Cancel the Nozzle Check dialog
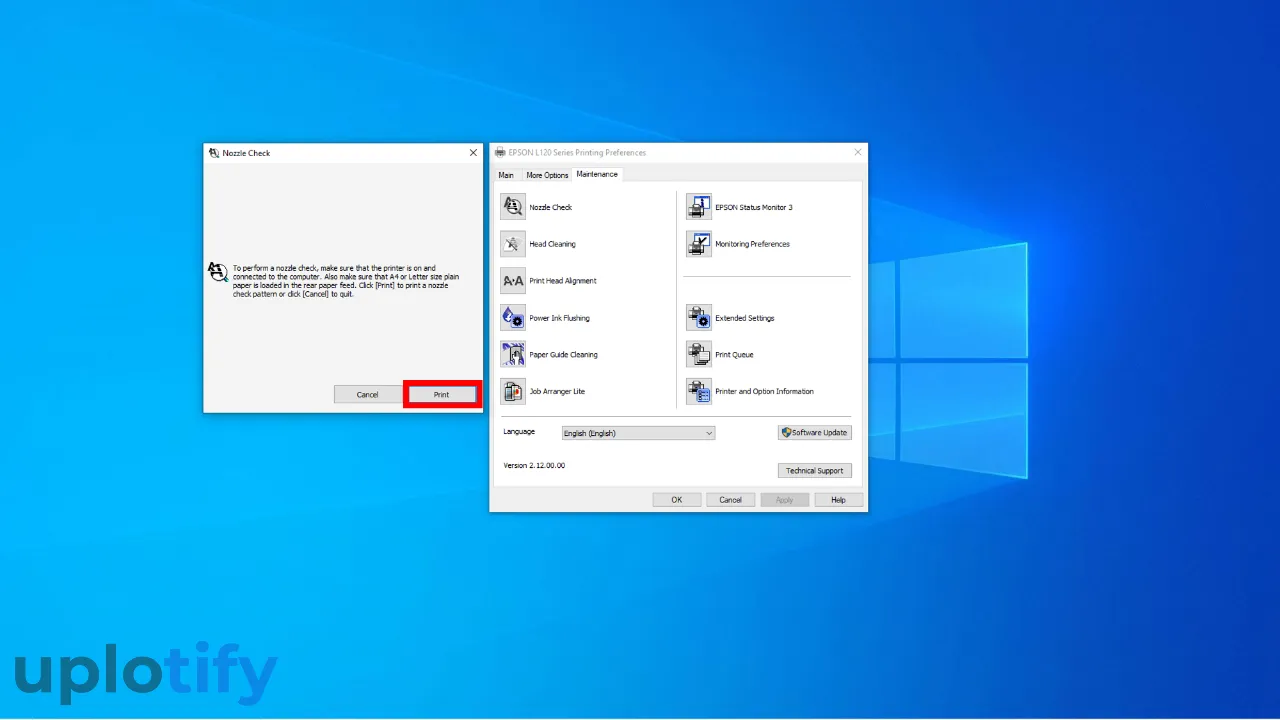The height and width of the screenshot is (720, 1280). click(368, 394)
